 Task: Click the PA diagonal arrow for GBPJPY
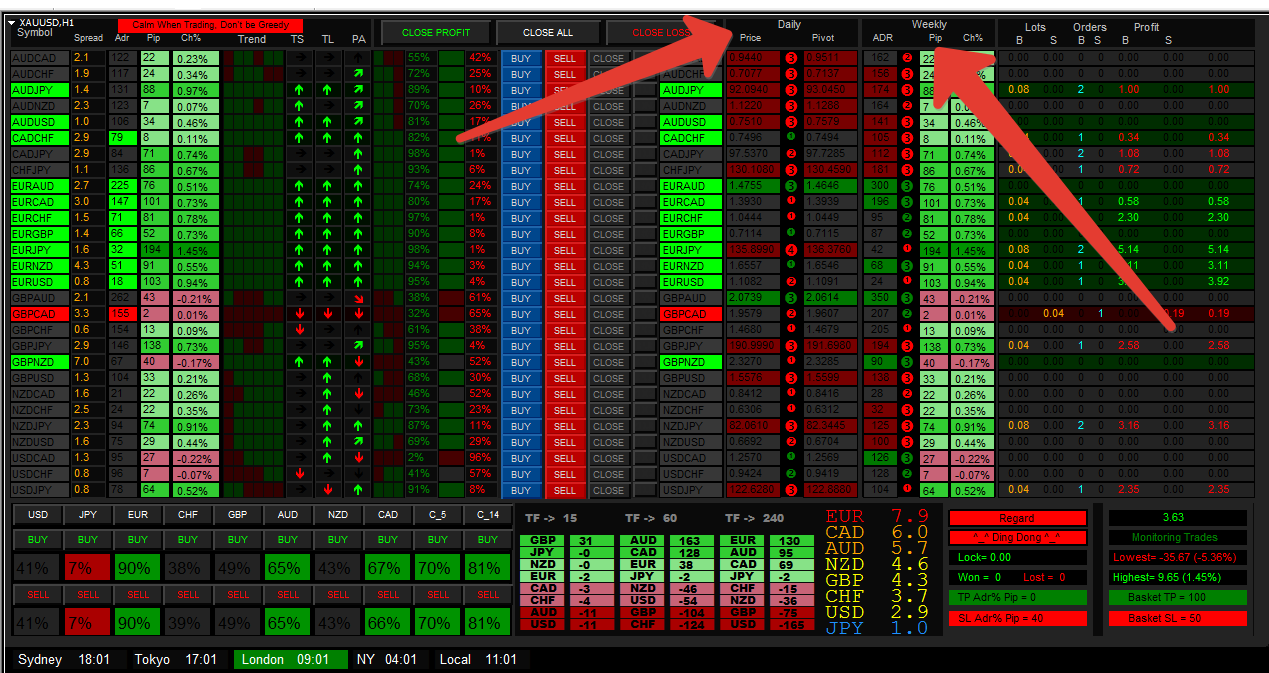click(x=358, y=347)
